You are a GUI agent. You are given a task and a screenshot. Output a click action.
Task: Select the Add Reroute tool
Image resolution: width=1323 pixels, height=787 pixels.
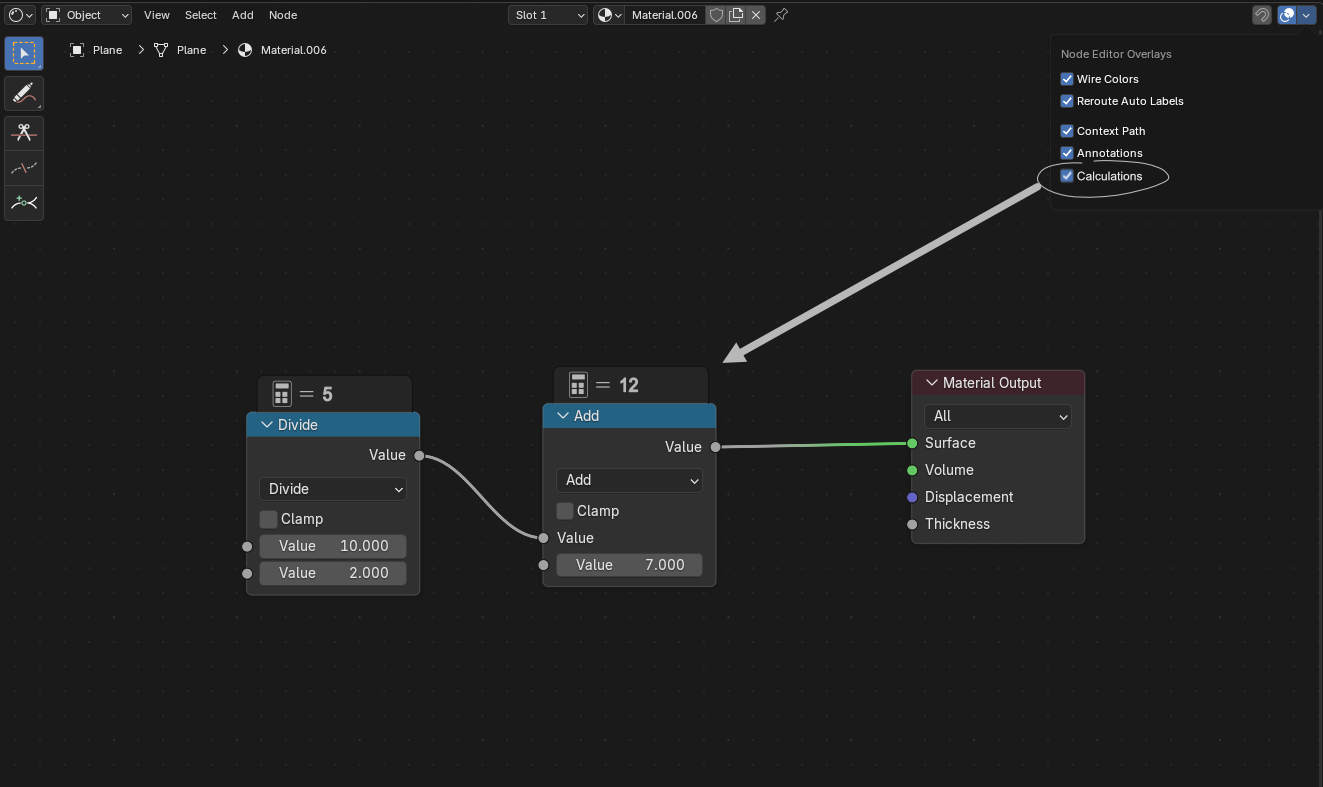point(24,203)
